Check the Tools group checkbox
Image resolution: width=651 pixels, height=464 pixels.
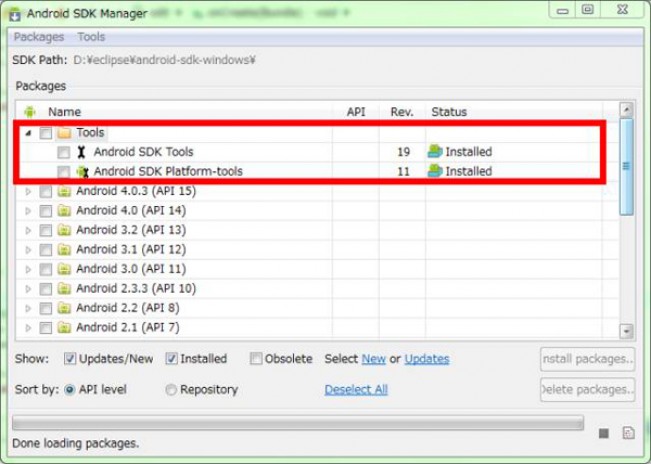(x=46, y=133)
